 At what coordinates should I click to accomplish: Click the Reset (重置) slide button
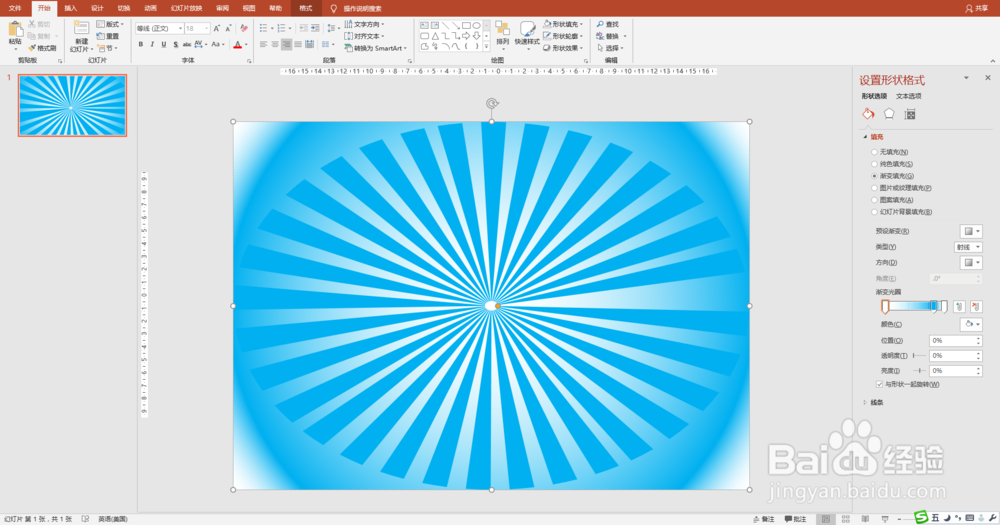click(107, 36)
